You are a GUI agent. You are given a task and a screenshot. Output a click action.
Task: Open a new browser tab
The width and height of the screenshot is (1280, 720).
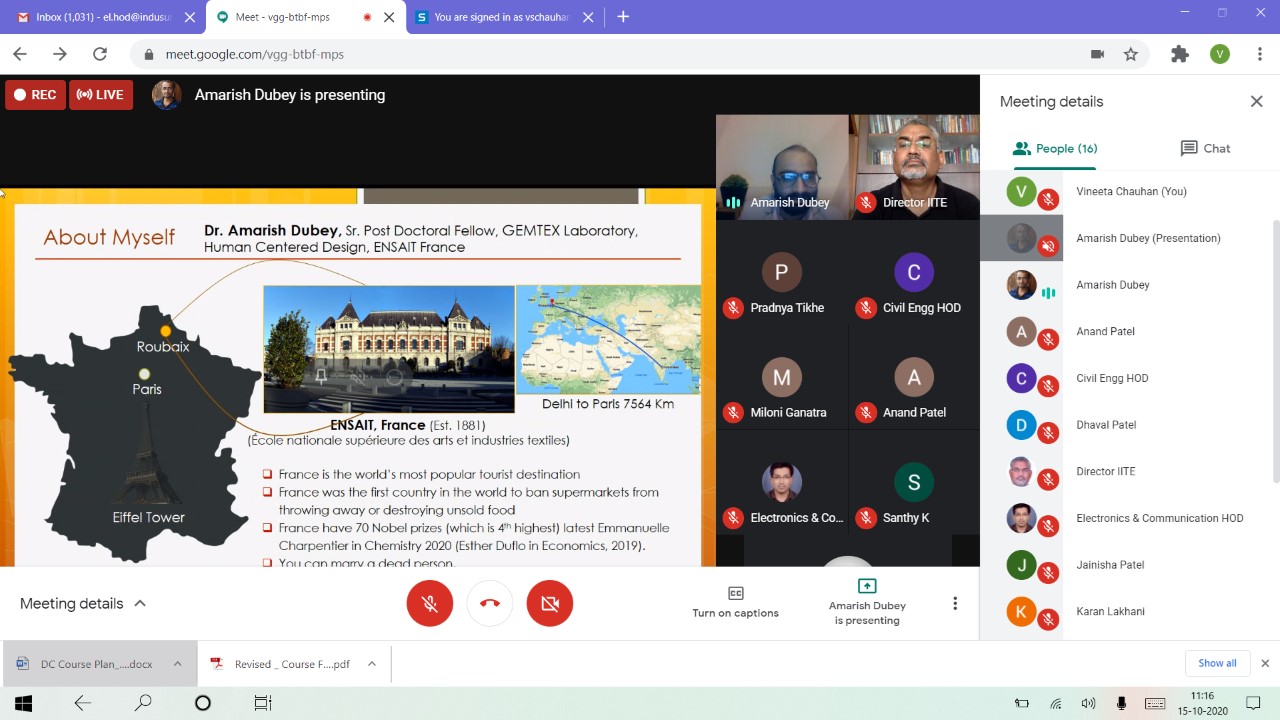click(x=623, y=17)
